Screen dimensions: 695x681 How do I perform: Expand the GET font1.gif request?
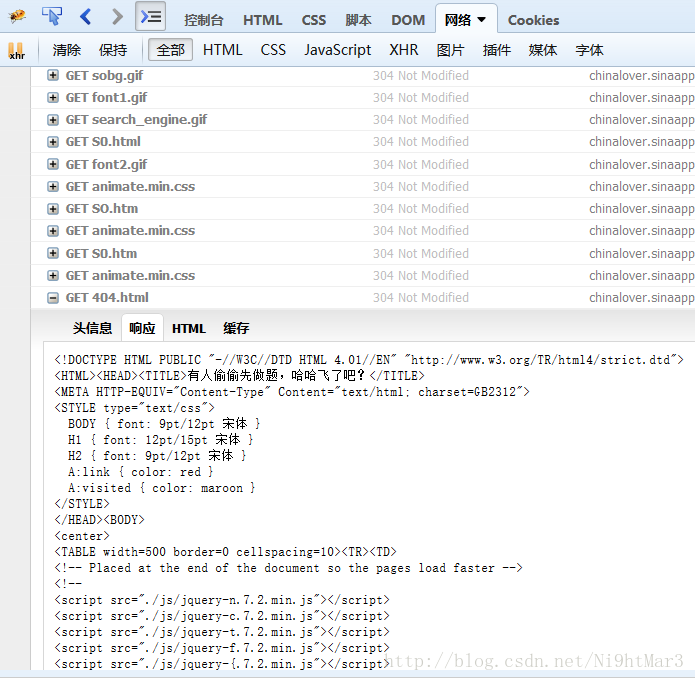[53, 98]
